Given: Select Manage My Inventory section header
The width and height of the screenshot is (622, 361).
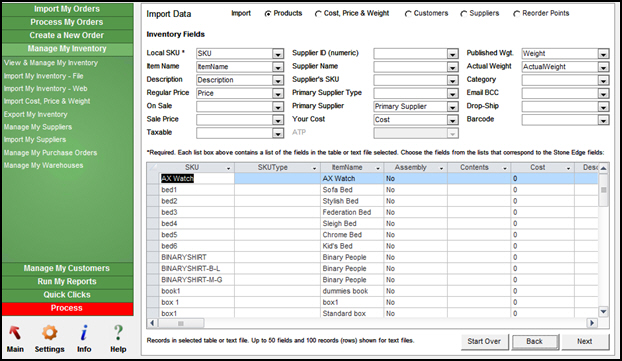Looking at the screenshot, I should click(67, 49).
